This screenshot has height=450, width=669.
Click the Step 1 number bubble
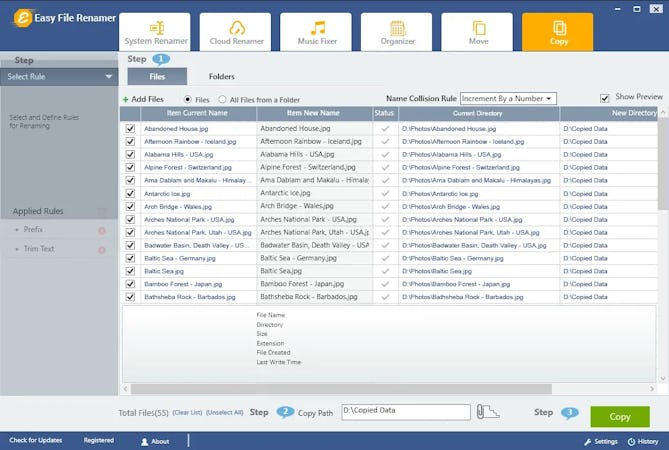coord(161,59)
